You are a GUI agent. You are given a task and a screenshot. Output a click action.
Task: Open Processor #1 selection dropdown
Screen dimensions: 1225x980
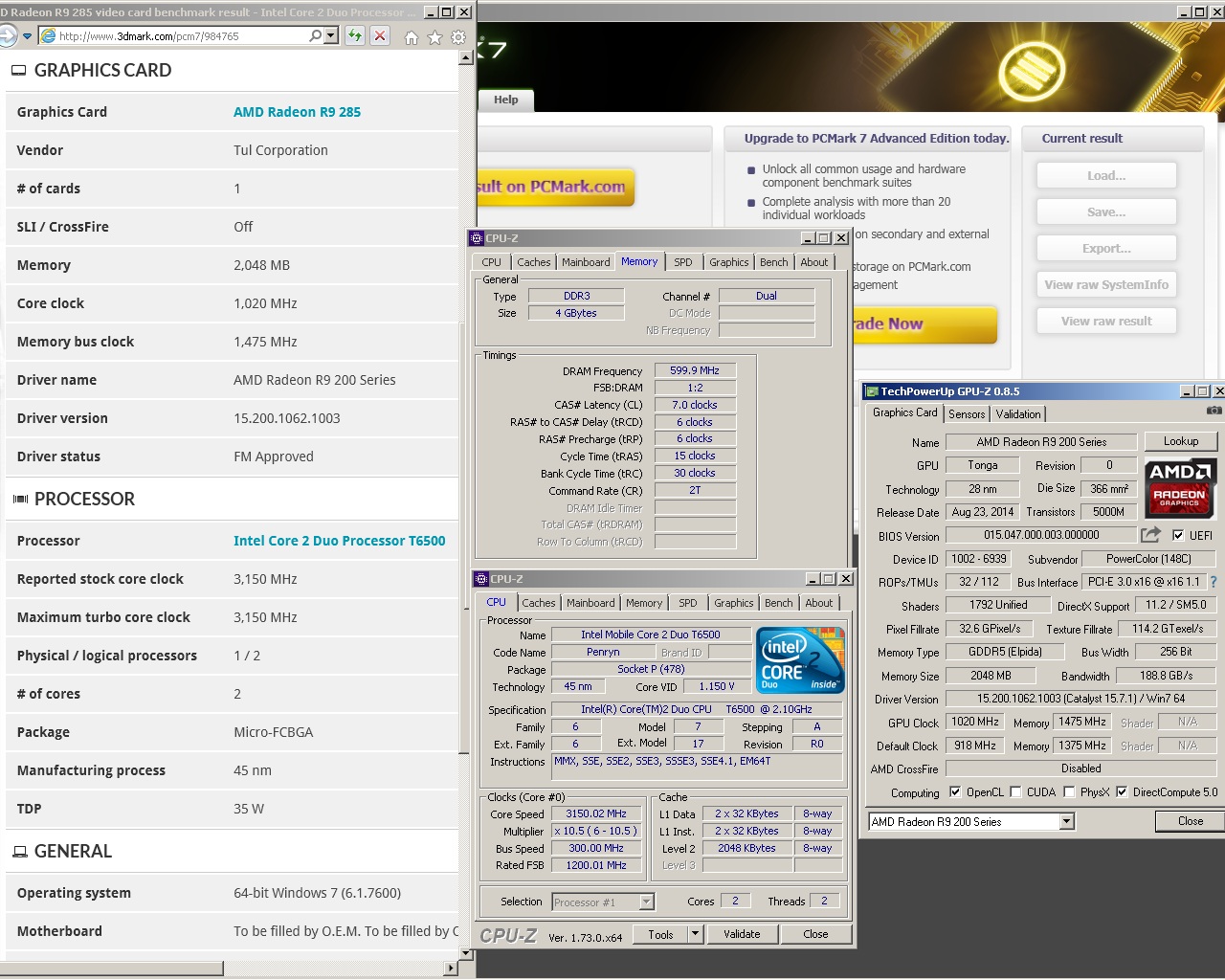click(x=646, y=902)
